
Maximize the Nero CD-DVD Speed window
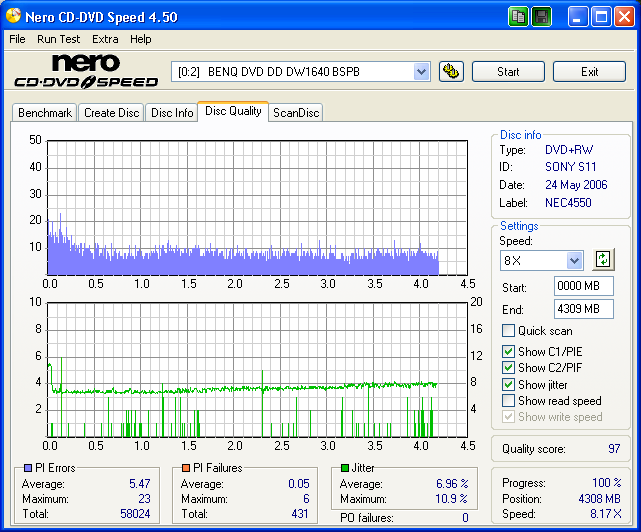pyautogui.click(x=602, y=16)
